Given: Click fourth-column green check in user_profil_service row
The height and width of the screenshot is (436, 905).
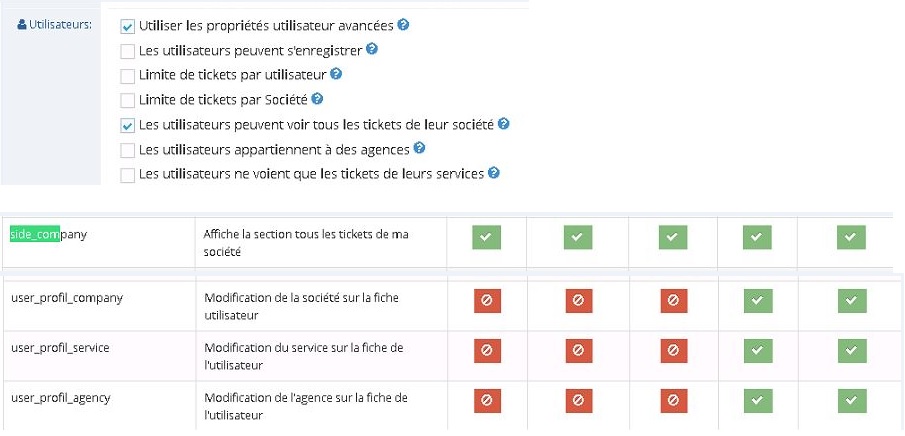Looking at the screenshot, I should tap(758, 350).
